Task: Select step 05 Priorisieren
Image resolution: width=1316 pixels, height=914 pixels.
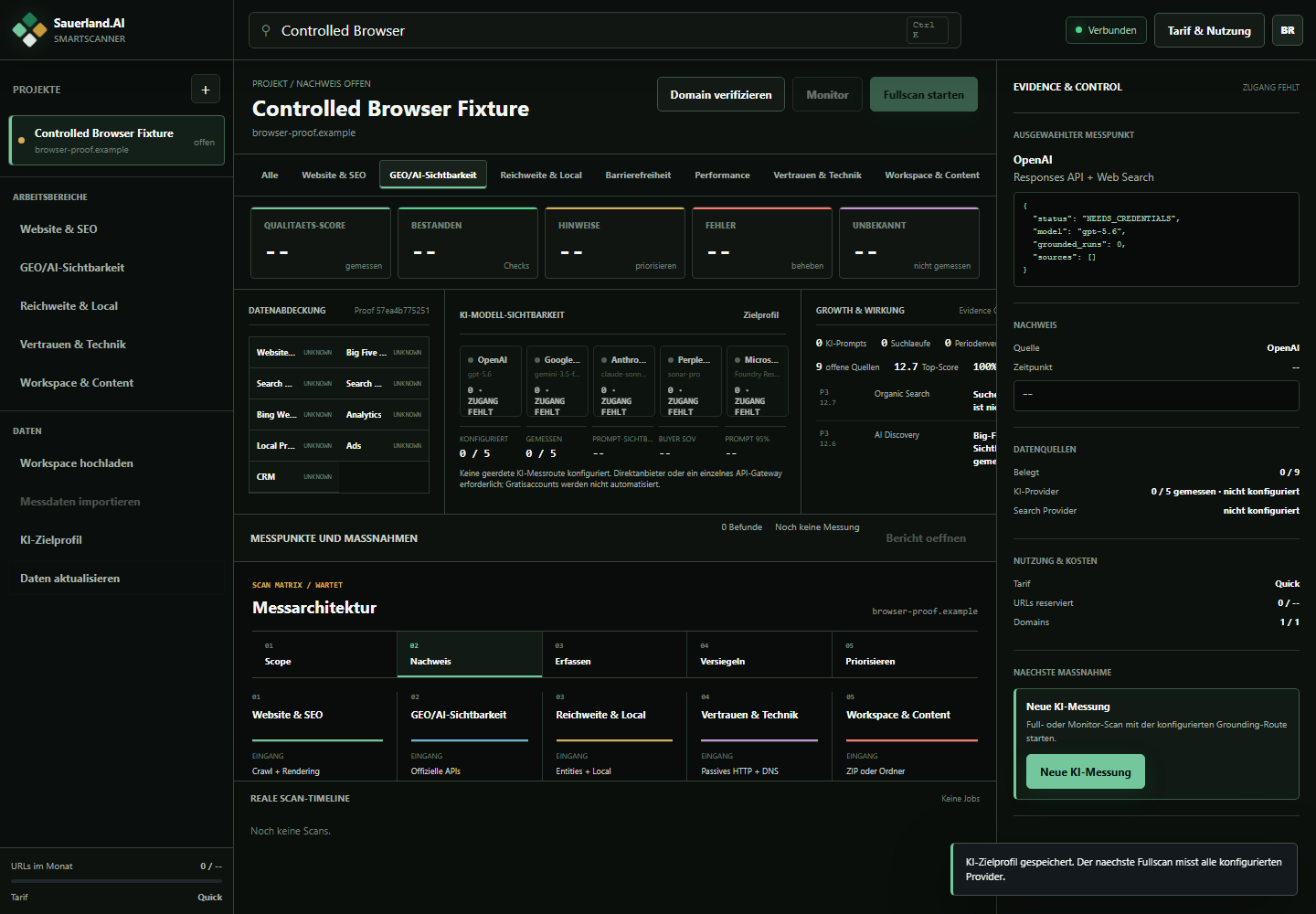Action: click(905, 654)
